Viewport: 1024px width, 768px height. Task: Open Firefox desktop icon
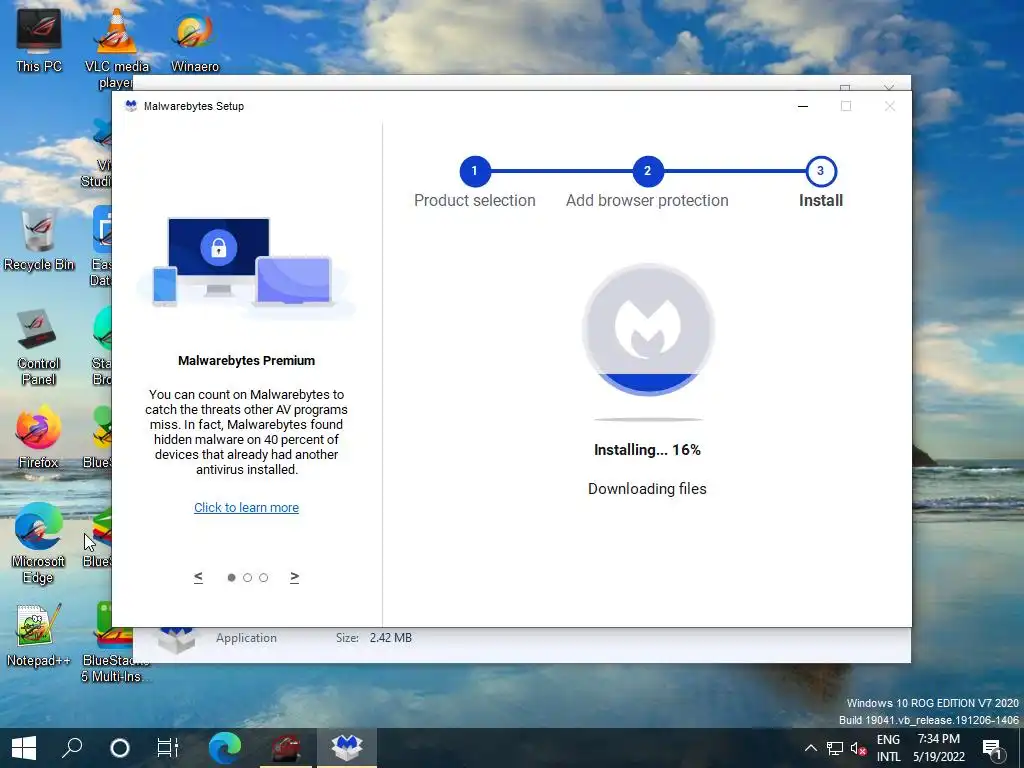39,436
